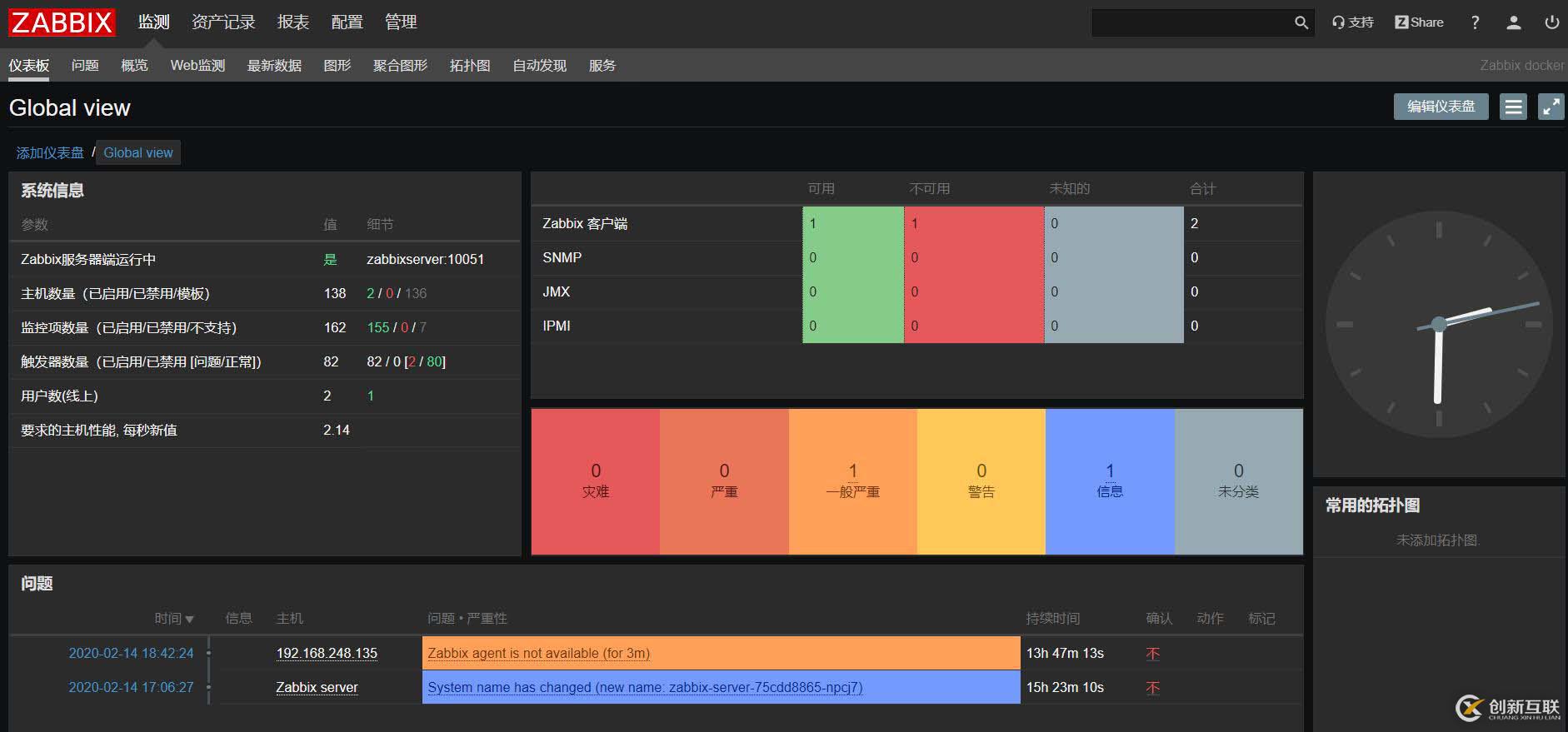Open the System name has changed problem
The width and height of the screenshot is (1568, 732).
pos(645,687)
